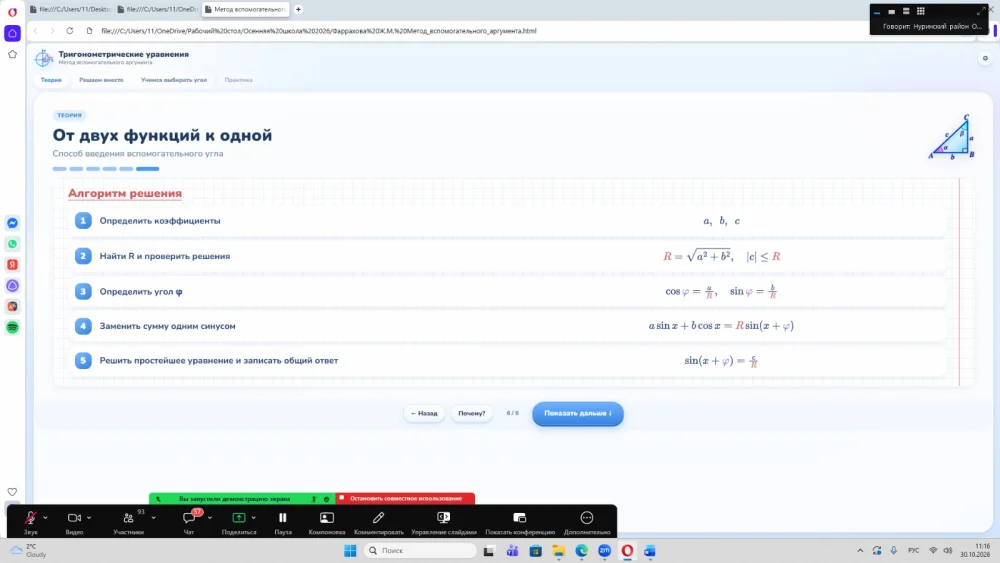The image size is (1000, 563).
Task: Open Opera home from sidebar
Action: 12,33
